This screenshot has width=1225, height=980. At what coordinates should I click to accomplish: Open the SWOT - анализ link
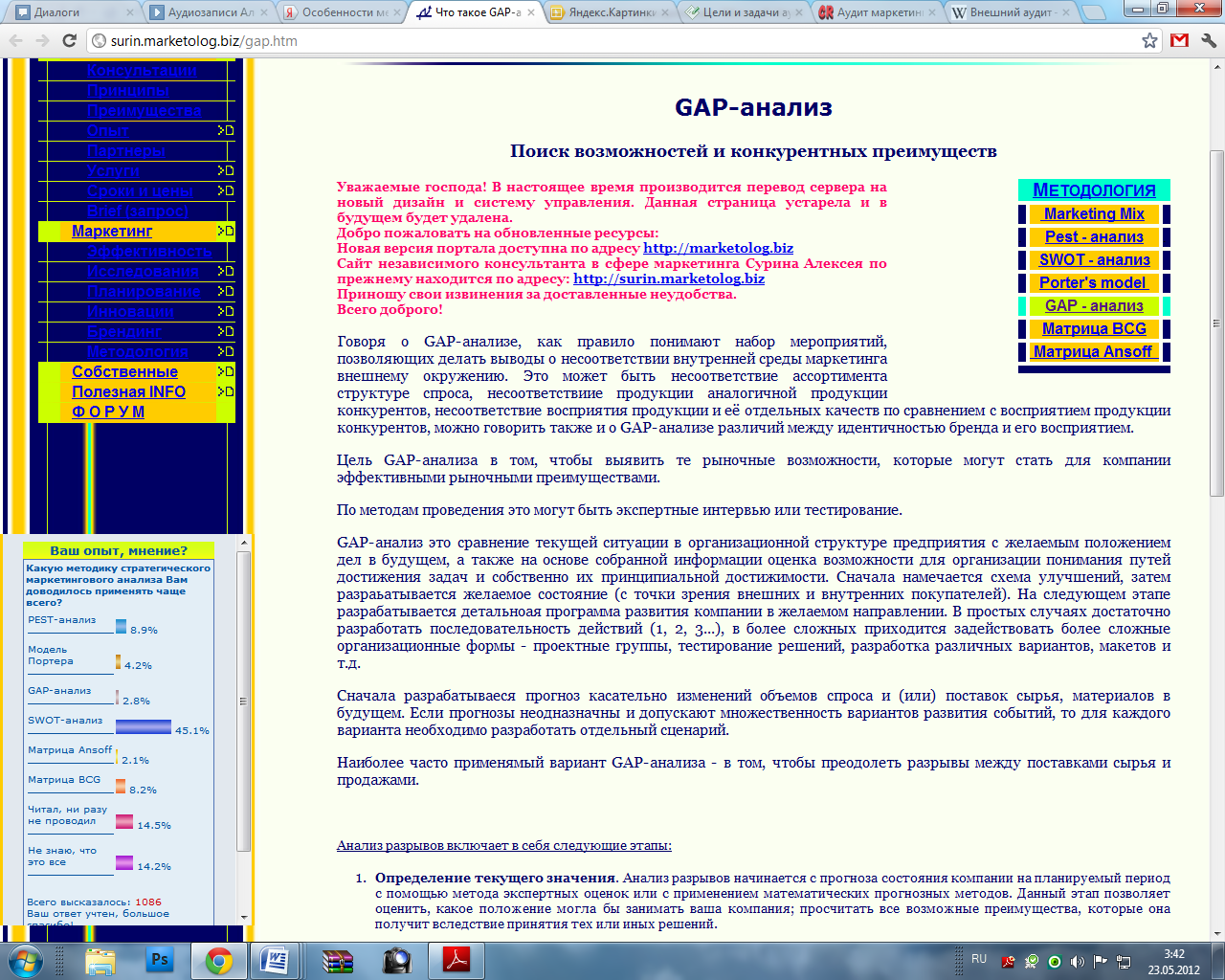tap(1095, 260)
